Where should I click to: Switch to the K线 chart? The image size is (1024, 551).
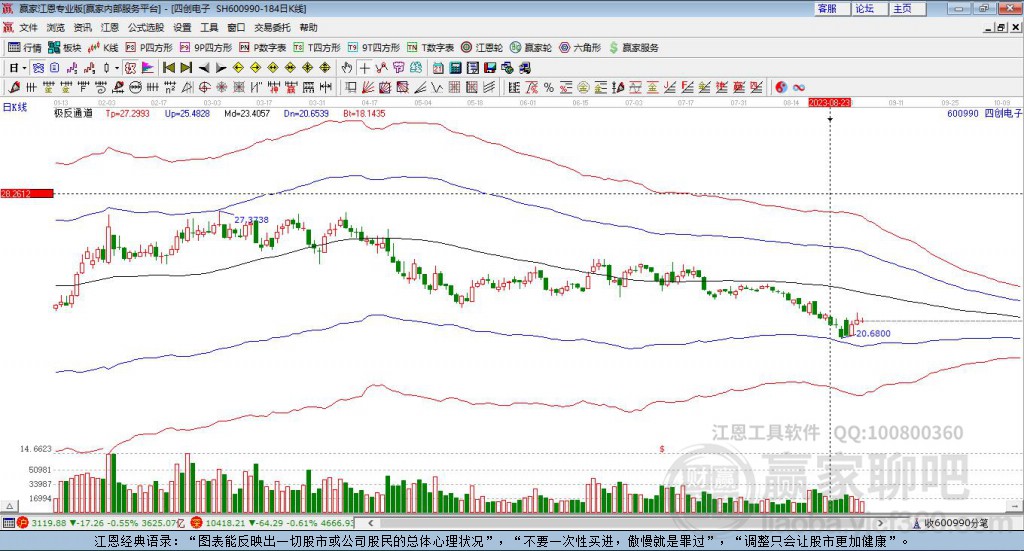[103, 47]
